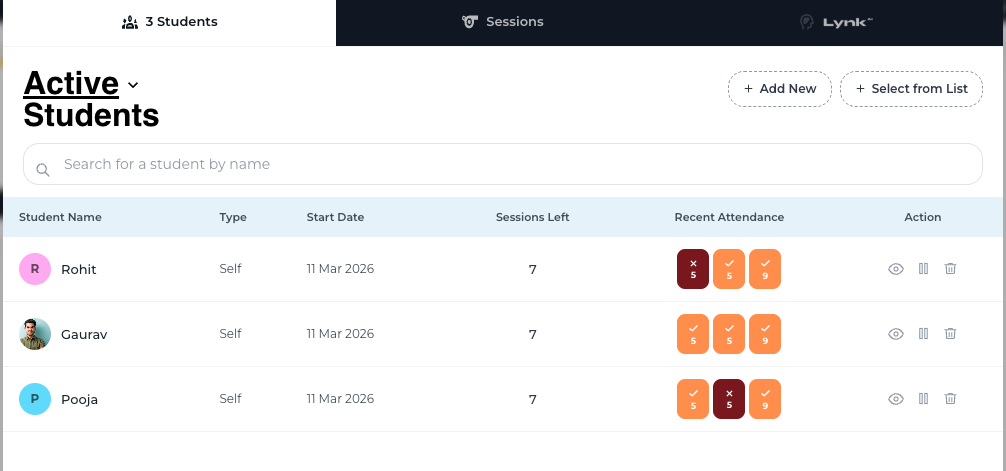The height and width of the screenshot is (471, 1006).
Task: Click Pooja's dark red absent attendance badge
Action: pyautogui.click(x=729, y=399)
